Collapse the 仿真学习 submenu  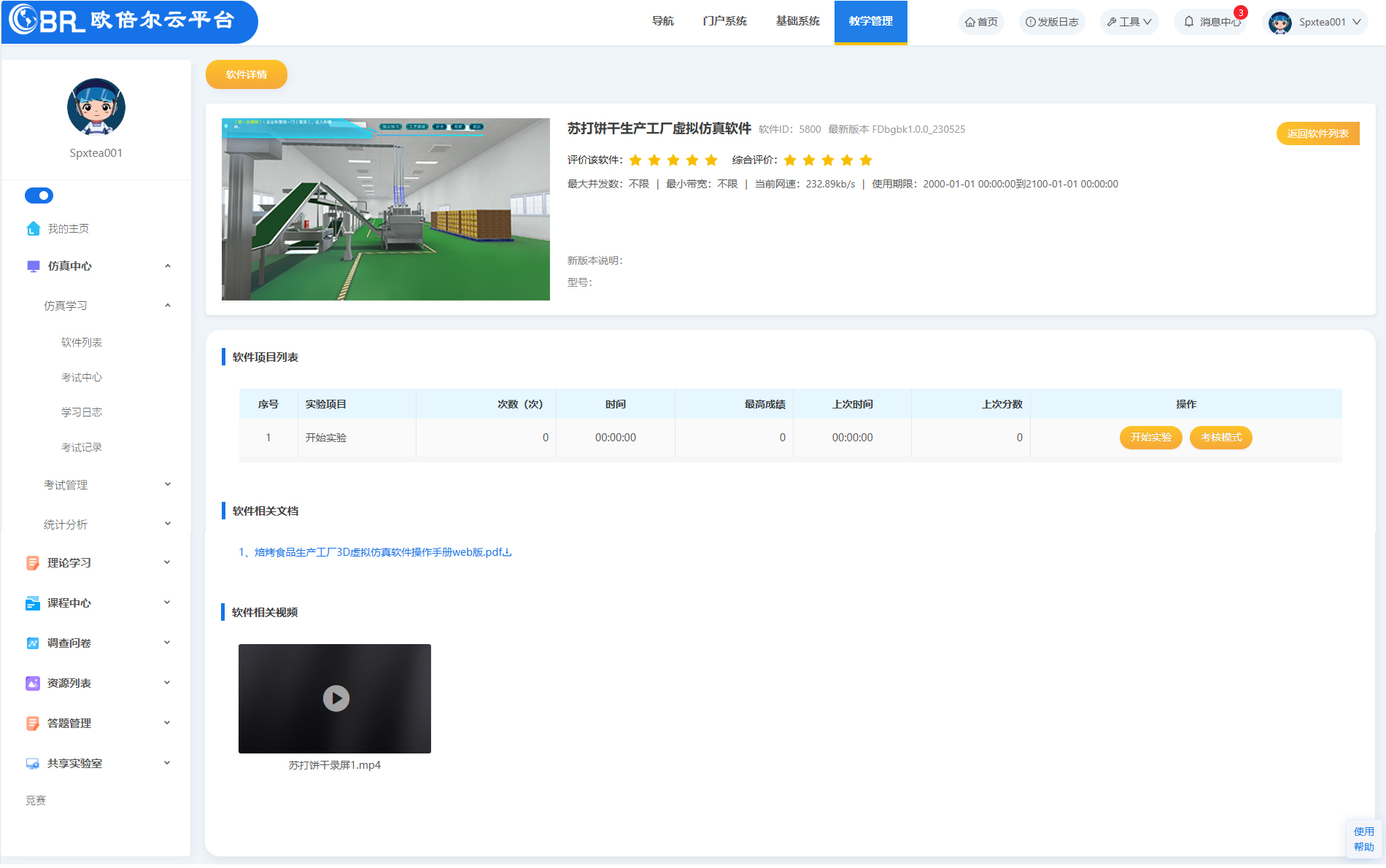[x=168, y=306]
